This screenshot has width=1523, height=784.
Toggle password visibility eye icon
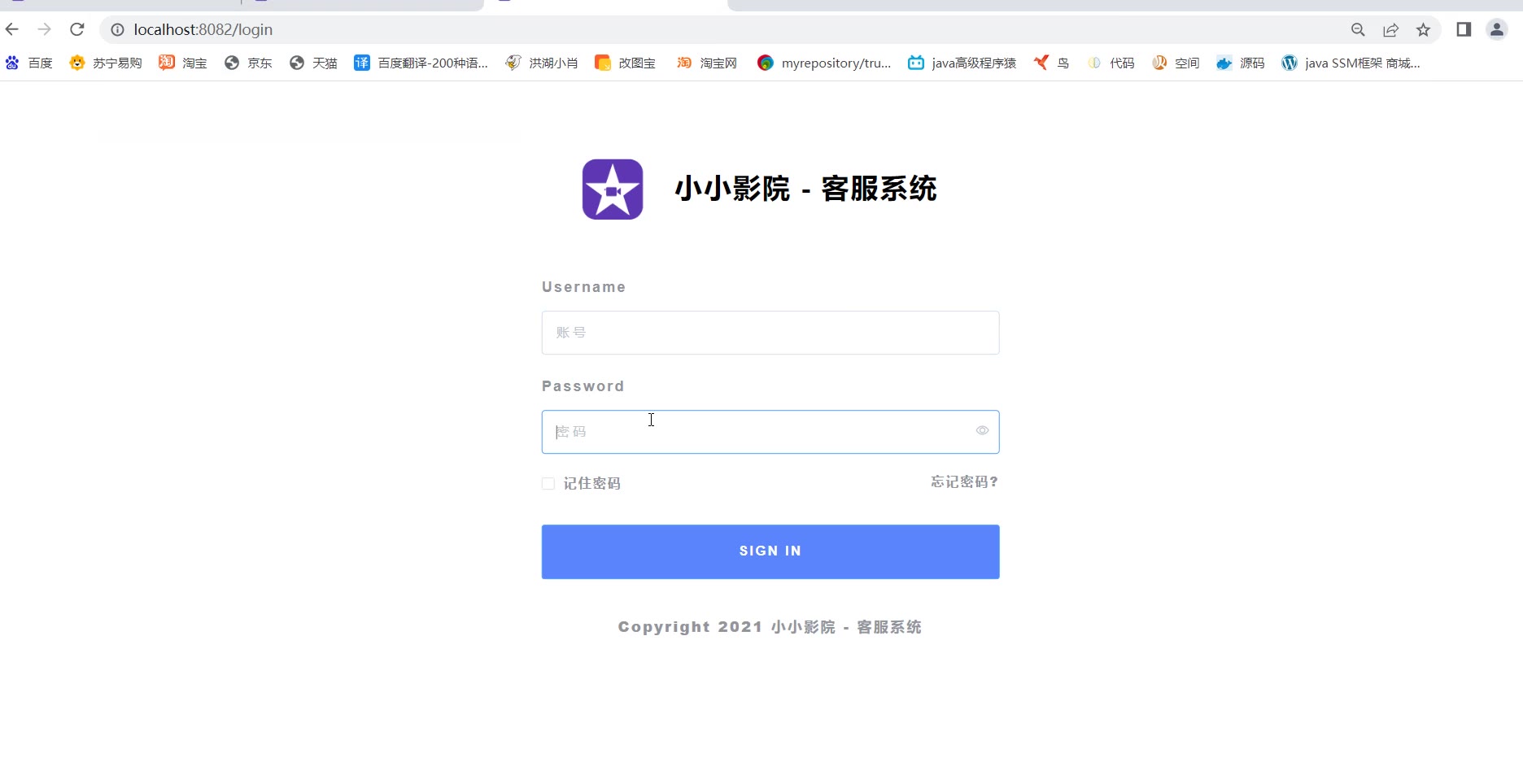[982, 431]
